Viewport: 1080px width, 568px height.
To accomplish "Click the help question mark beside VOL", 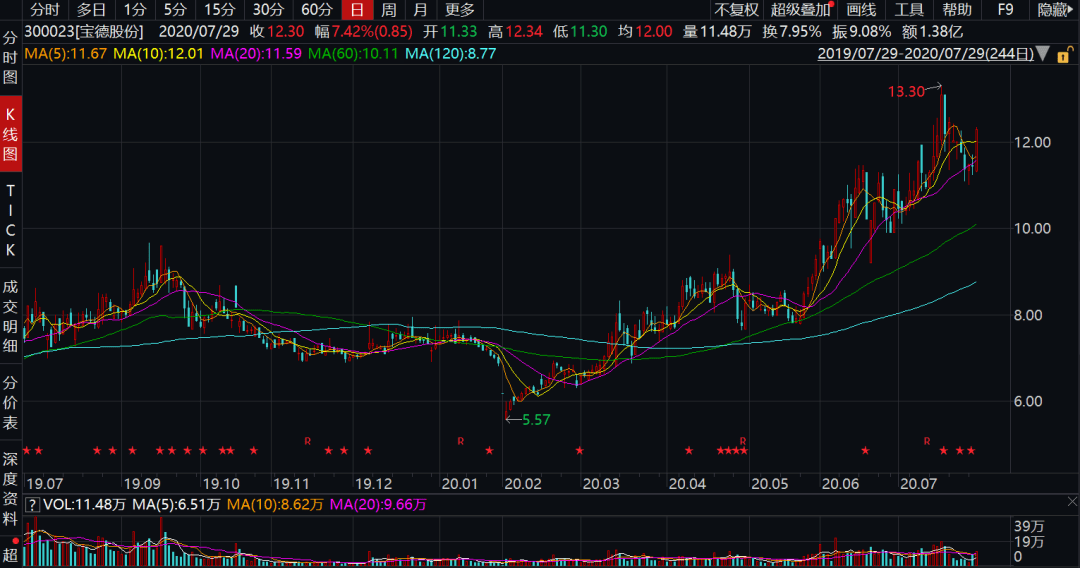I will (x=33, y=505).
